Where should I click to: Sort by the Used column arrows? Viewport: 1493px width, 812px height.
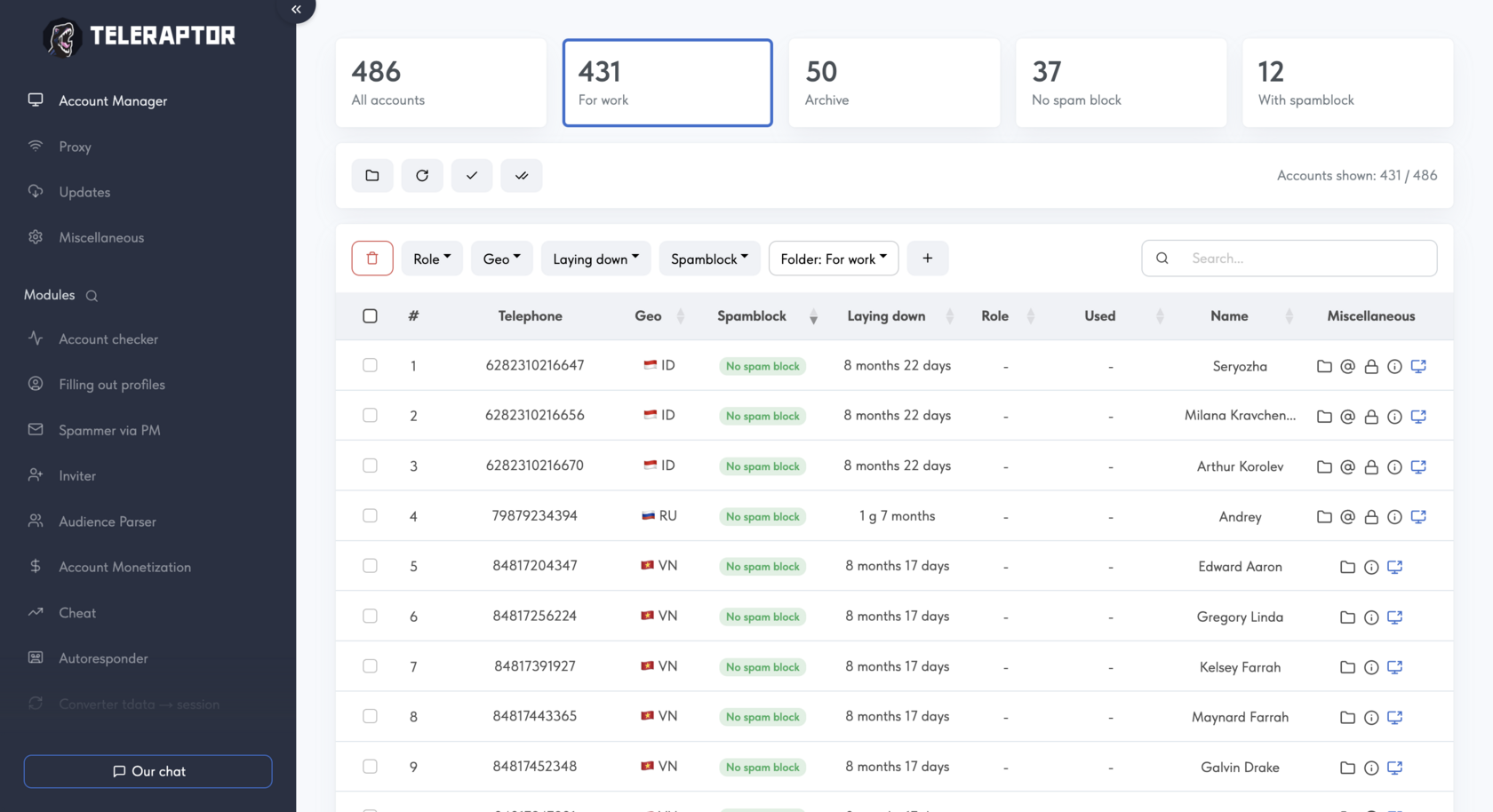click(x=1160, y=316)
